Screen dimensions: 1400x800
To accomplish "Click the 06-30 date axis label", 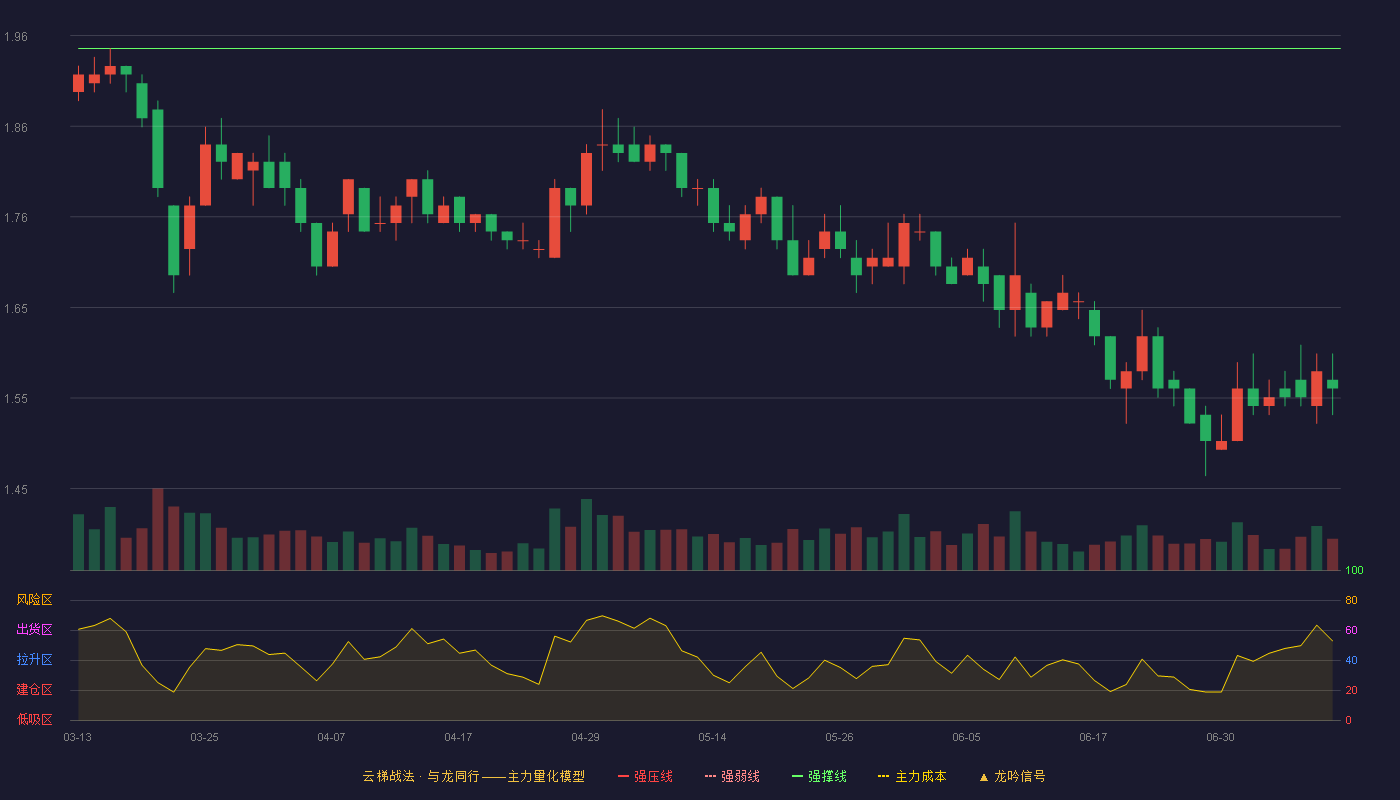I will point(1220,737).
